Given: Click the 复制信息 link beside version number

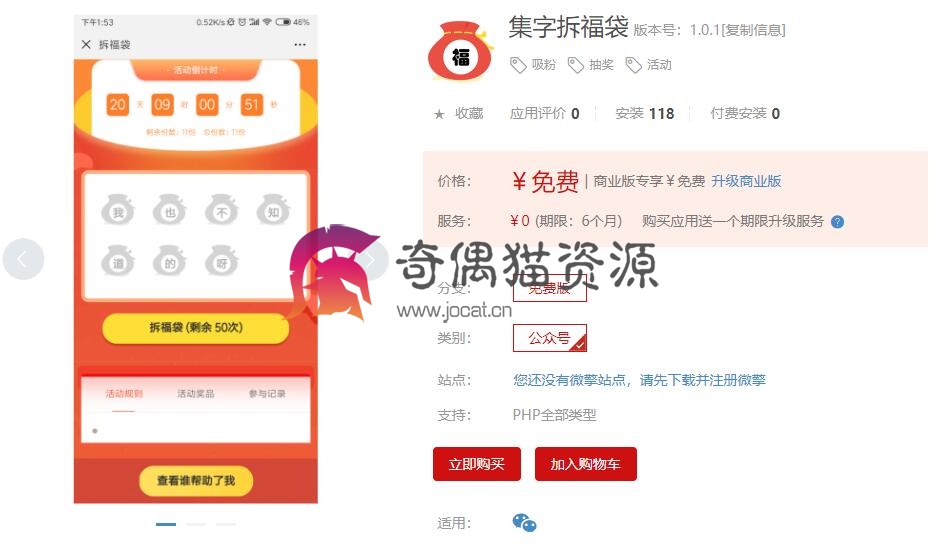Looking at the screenshot, I should (753, 30).
